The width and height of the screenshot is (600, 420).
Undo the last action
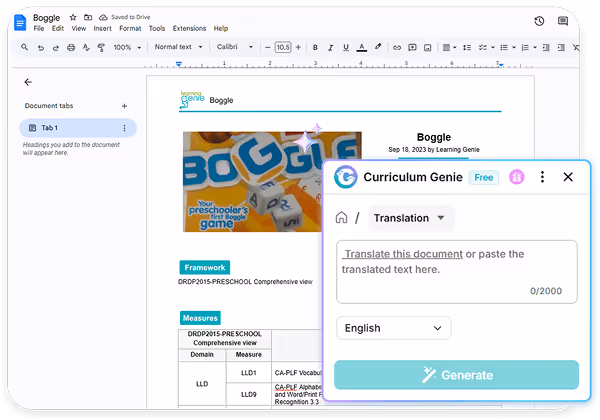click(x=41, y=47)
